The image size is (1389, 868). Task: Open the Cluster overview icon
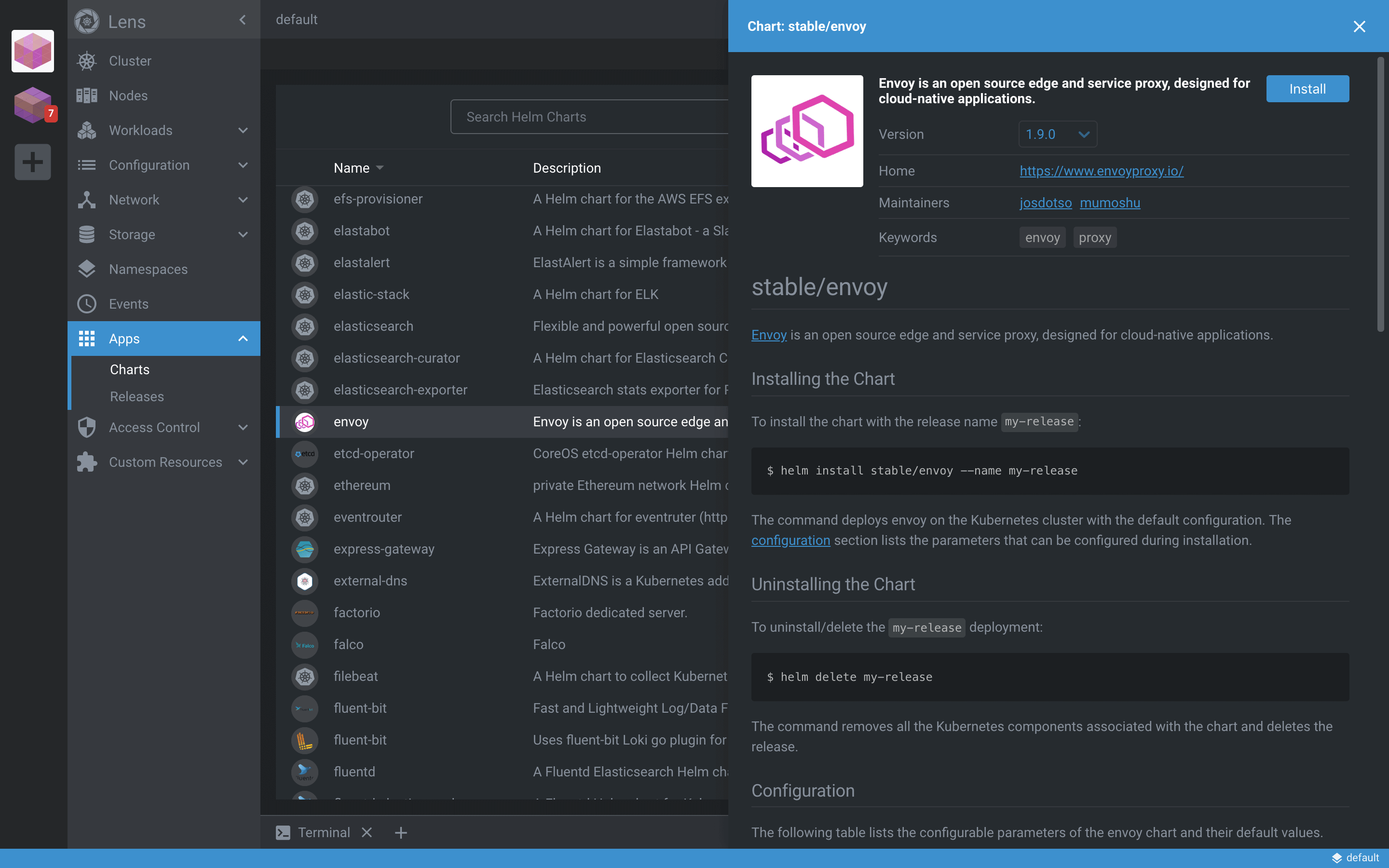pyautogui.click(x=87, y=61)
